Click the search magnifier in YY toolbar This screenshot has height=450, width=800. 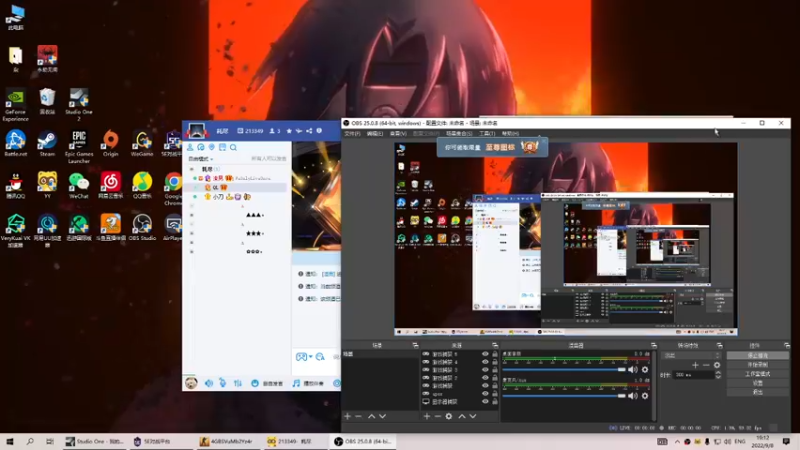[x=233, y=147]
